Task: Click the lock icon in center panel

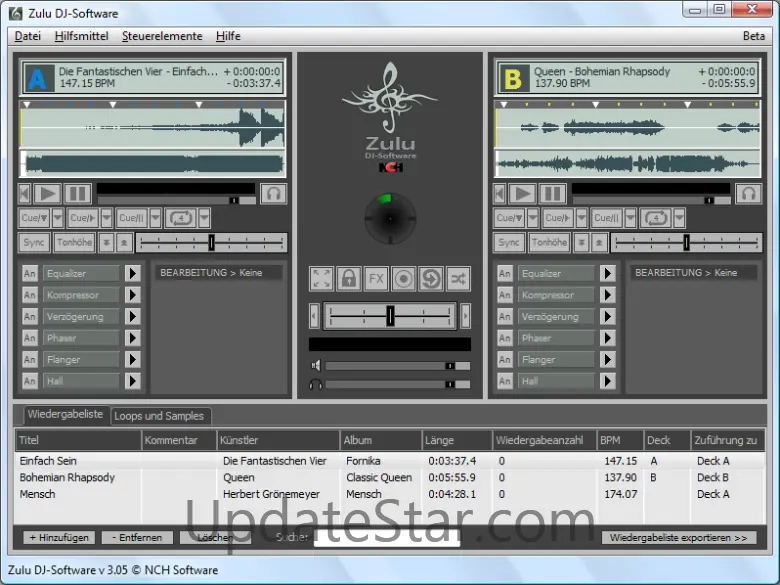Action: [x=348, y=279]
